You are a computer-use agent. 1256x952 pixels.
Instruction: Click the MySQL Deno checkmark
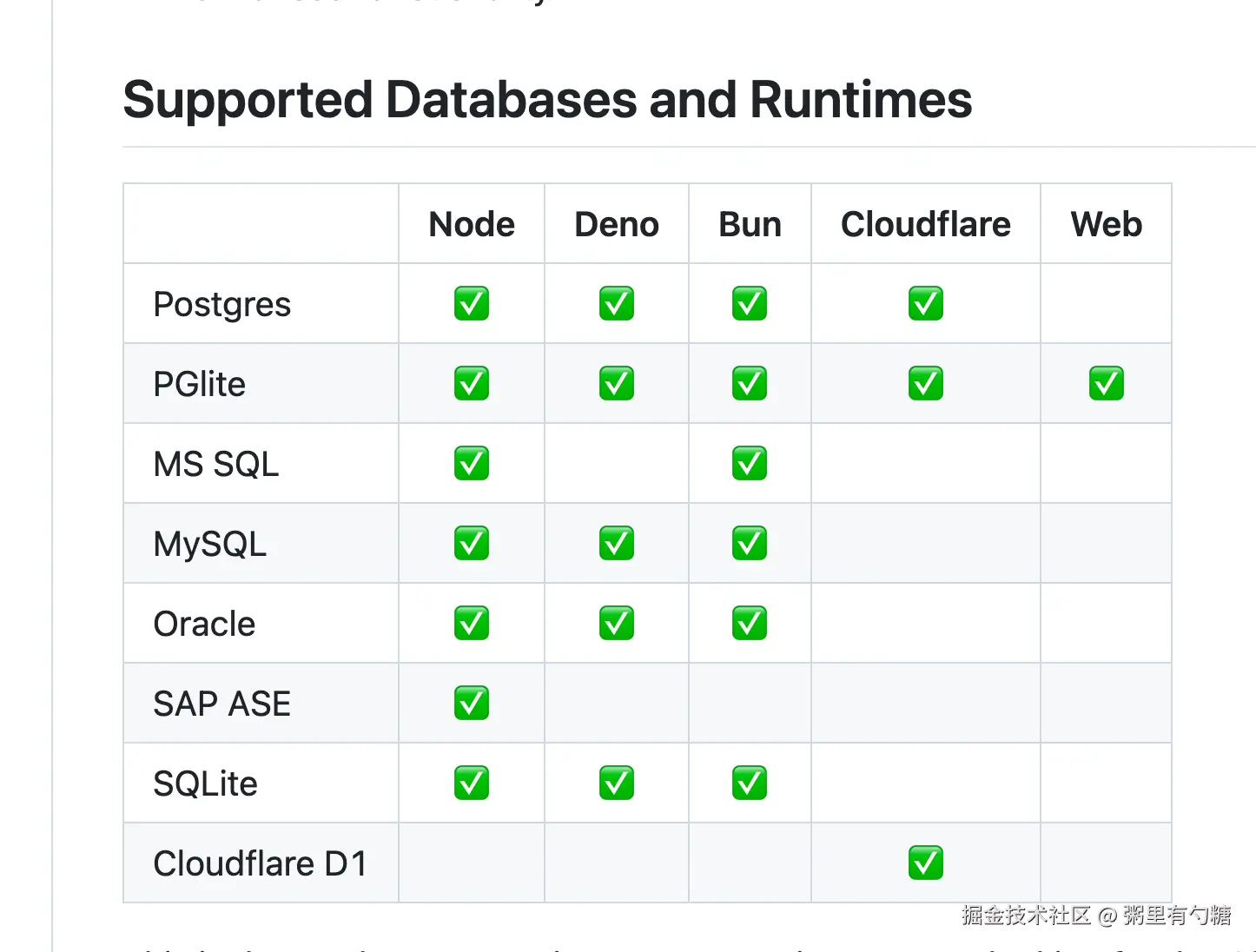617,544
